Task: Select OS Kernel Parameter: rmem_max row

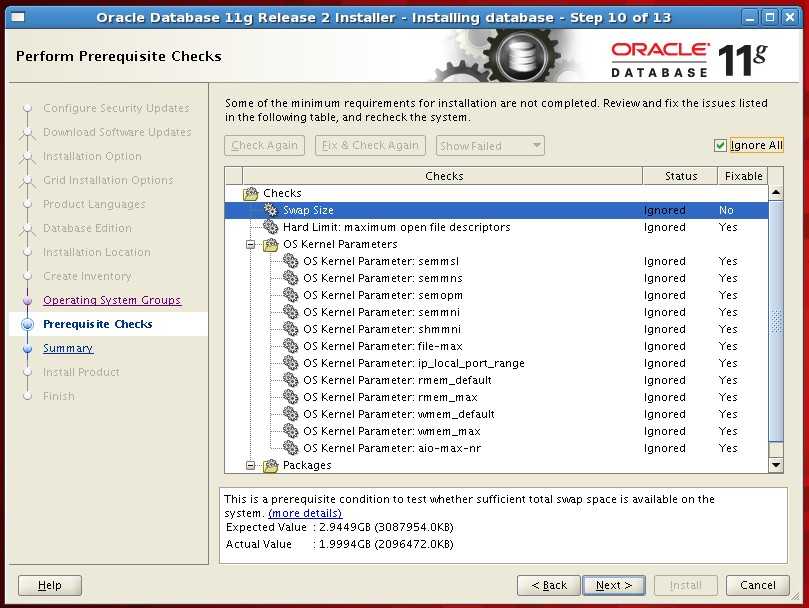Action: 496,397
